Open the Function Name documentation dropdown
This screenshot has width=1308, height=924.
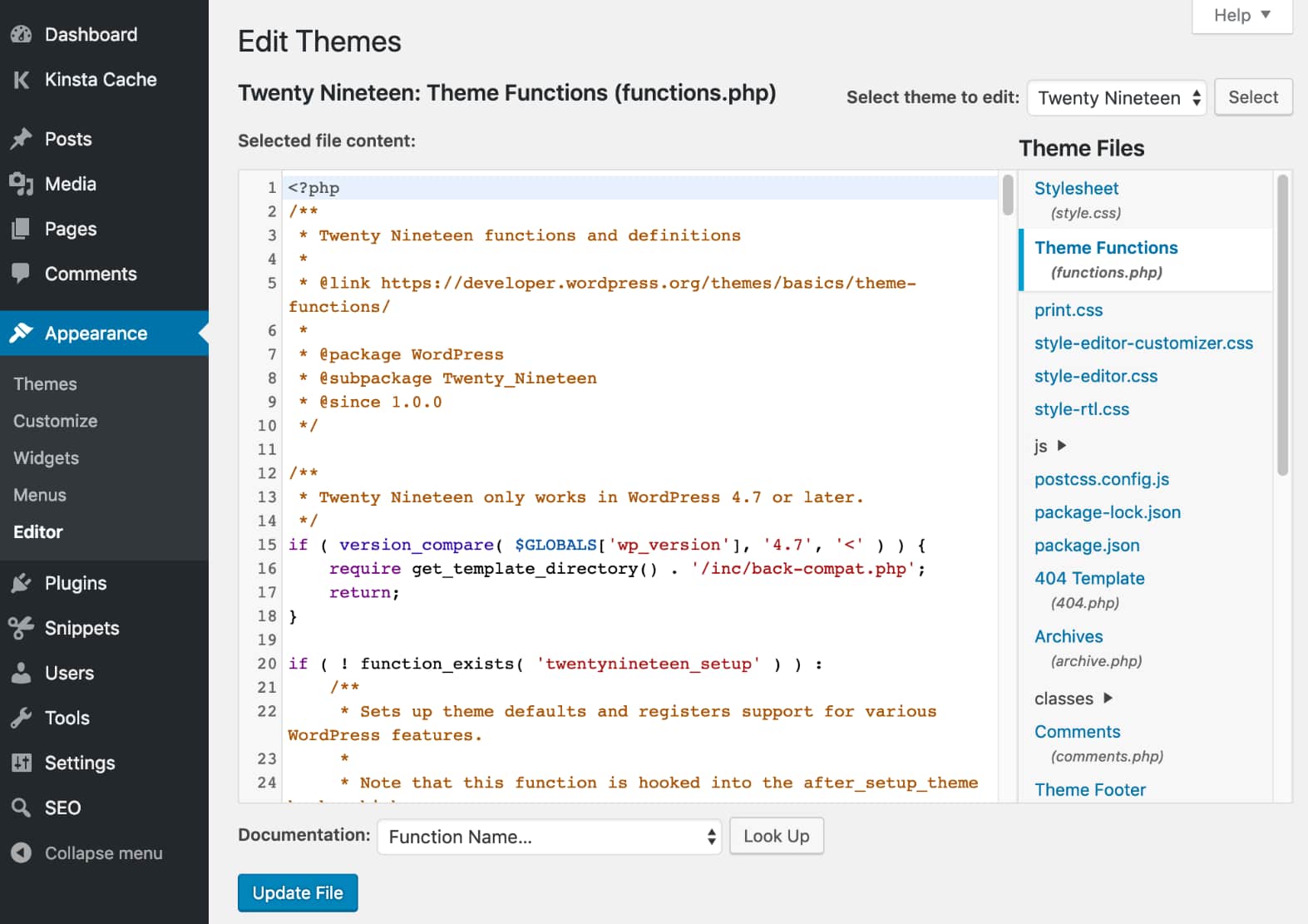pos(550,837)
